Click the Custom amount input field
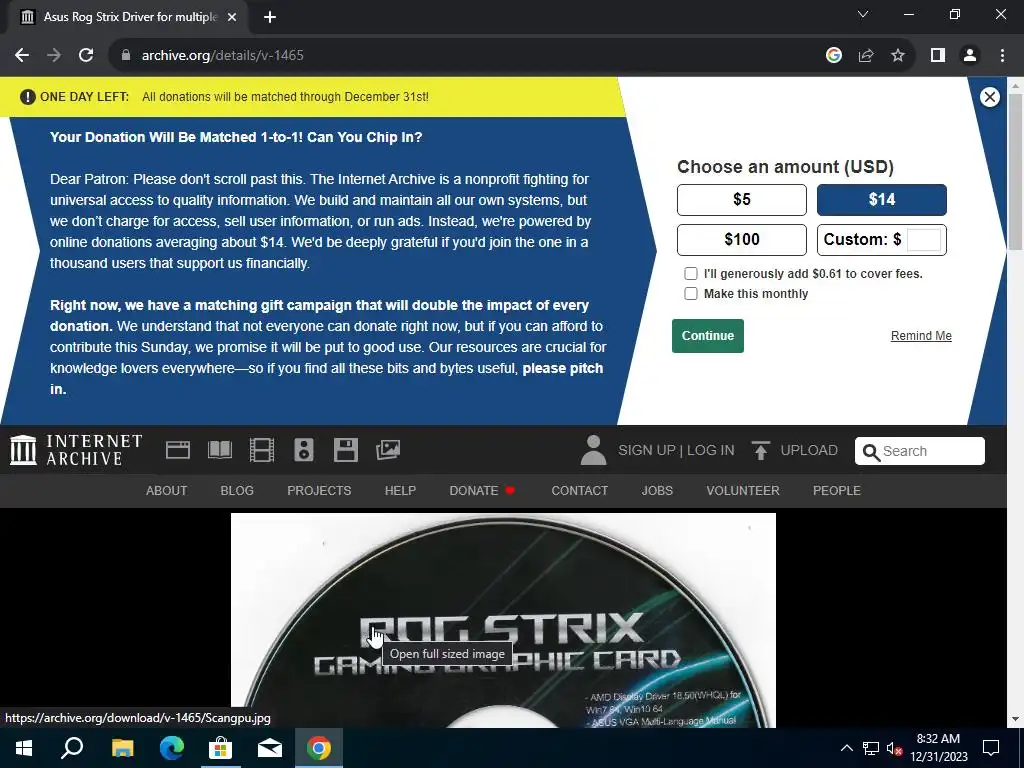1024x768 pixels. tap(923, 240)
